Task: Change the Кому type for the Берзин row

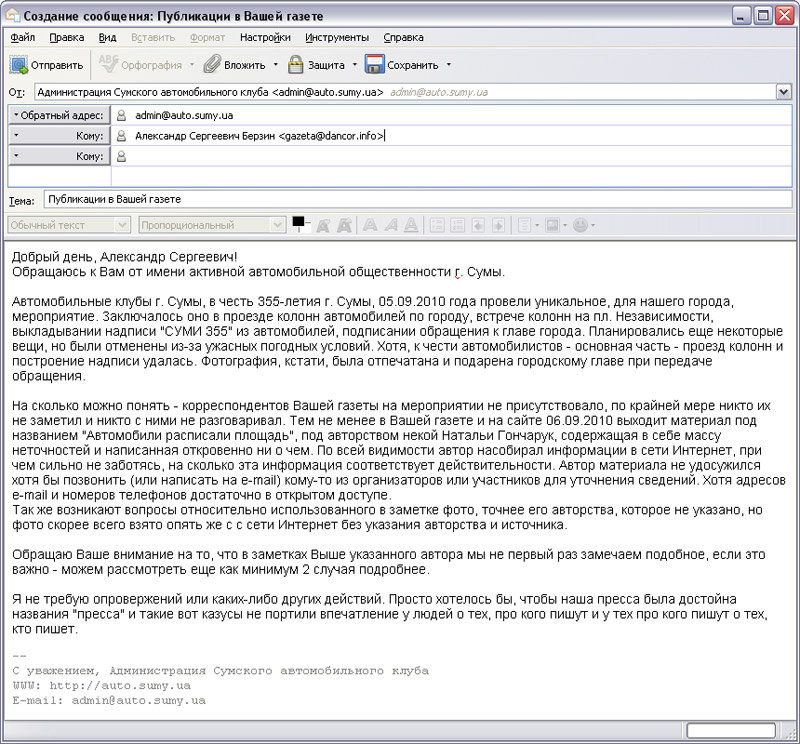Action: [x=59, y=136]
